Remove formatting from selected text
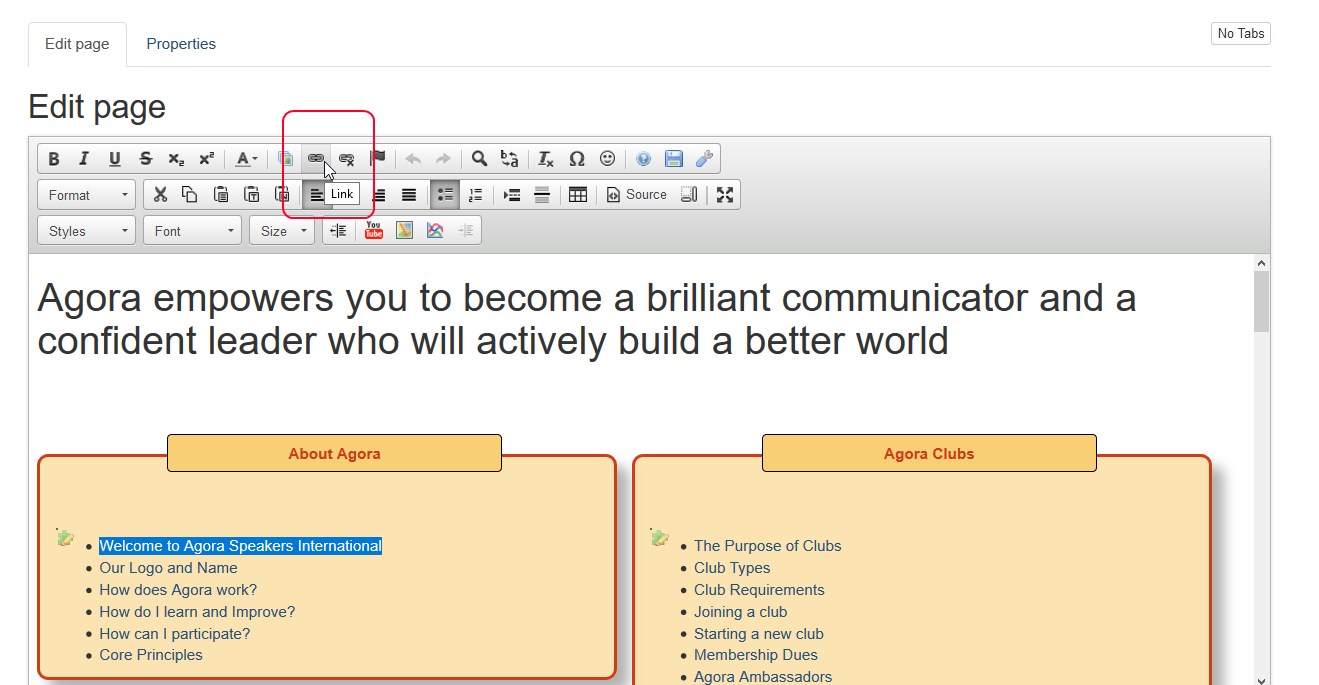1319x685 pixels. (x=546, y=159)
